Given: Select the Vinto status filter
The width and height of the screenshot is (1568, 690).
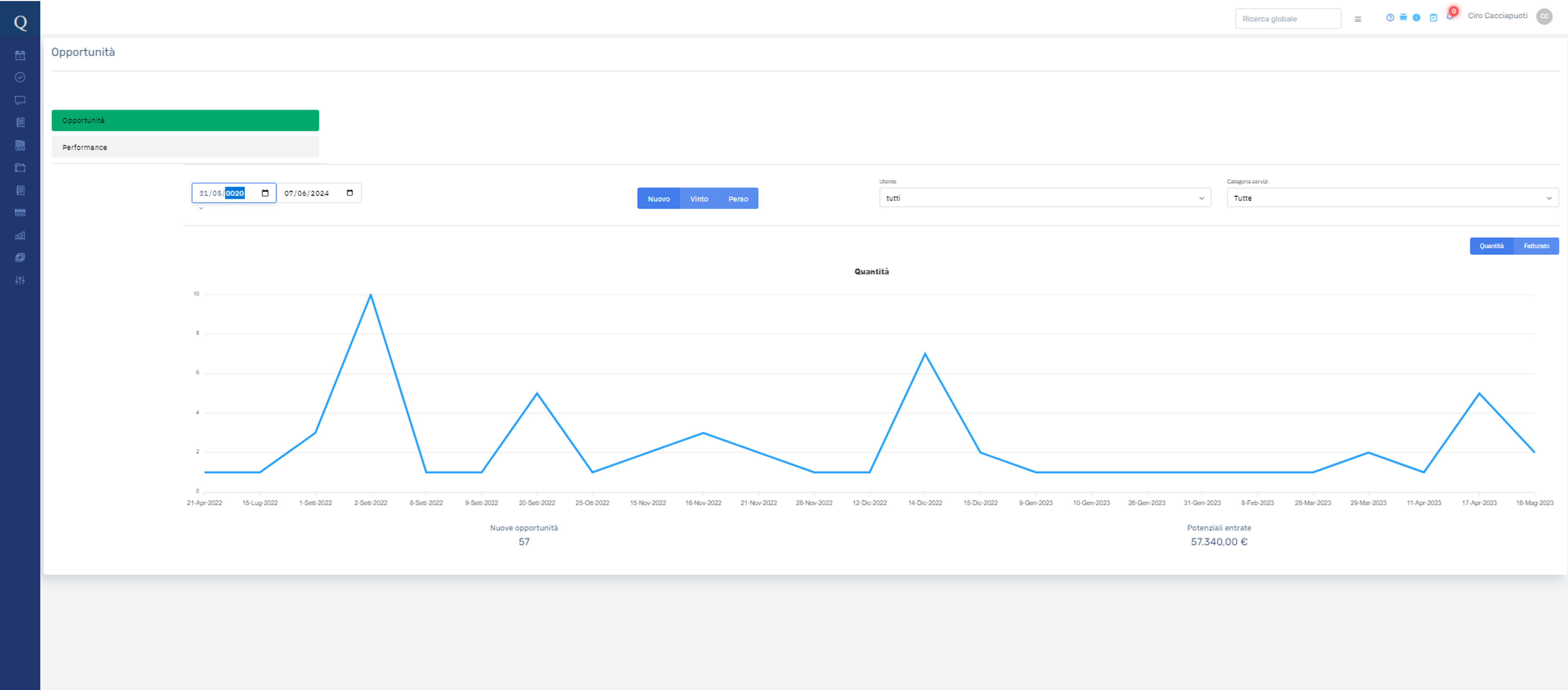Looking at the screenshot, I should (x=699, y=199).
